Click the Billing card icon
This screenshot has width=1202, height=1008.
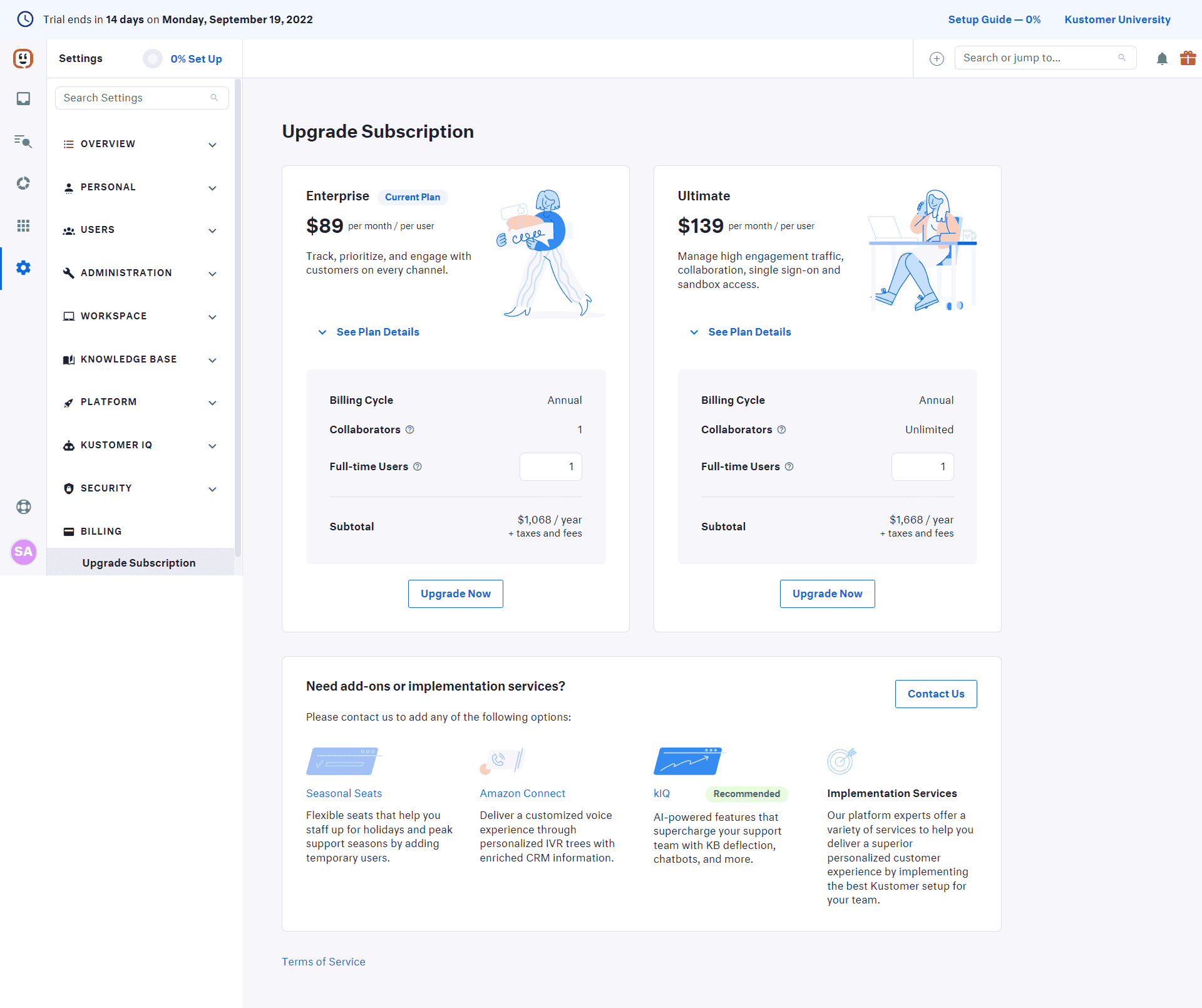[69, 532]
